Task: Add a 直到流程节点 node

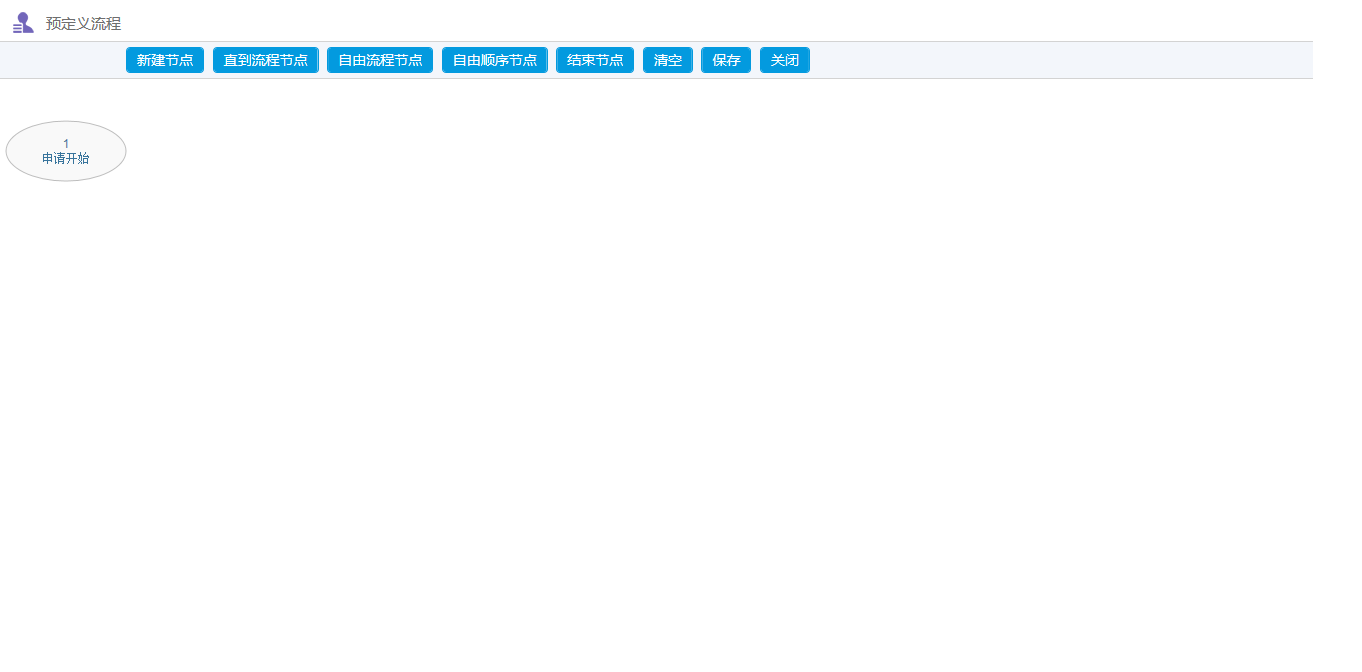Action: tap(265, 60)
